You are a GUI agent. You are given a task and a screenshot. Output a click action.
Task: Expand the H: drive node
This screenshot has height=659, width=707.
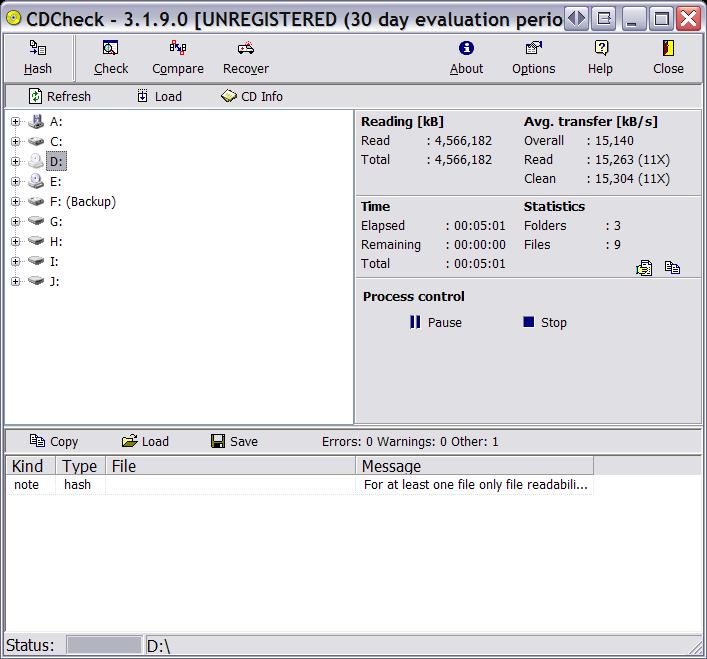click(15, 242)
